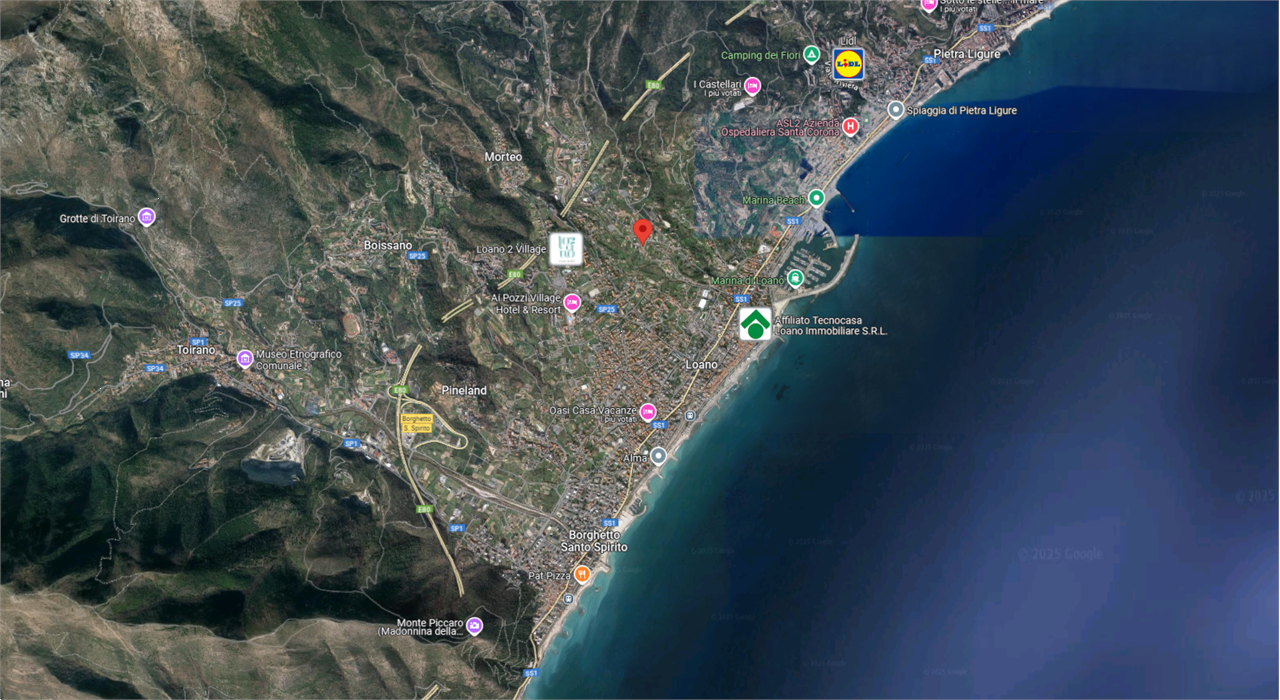1280x700 pixels.
Task: Open the Grotte di Toirano attraction marker
Action: [147, 217]
